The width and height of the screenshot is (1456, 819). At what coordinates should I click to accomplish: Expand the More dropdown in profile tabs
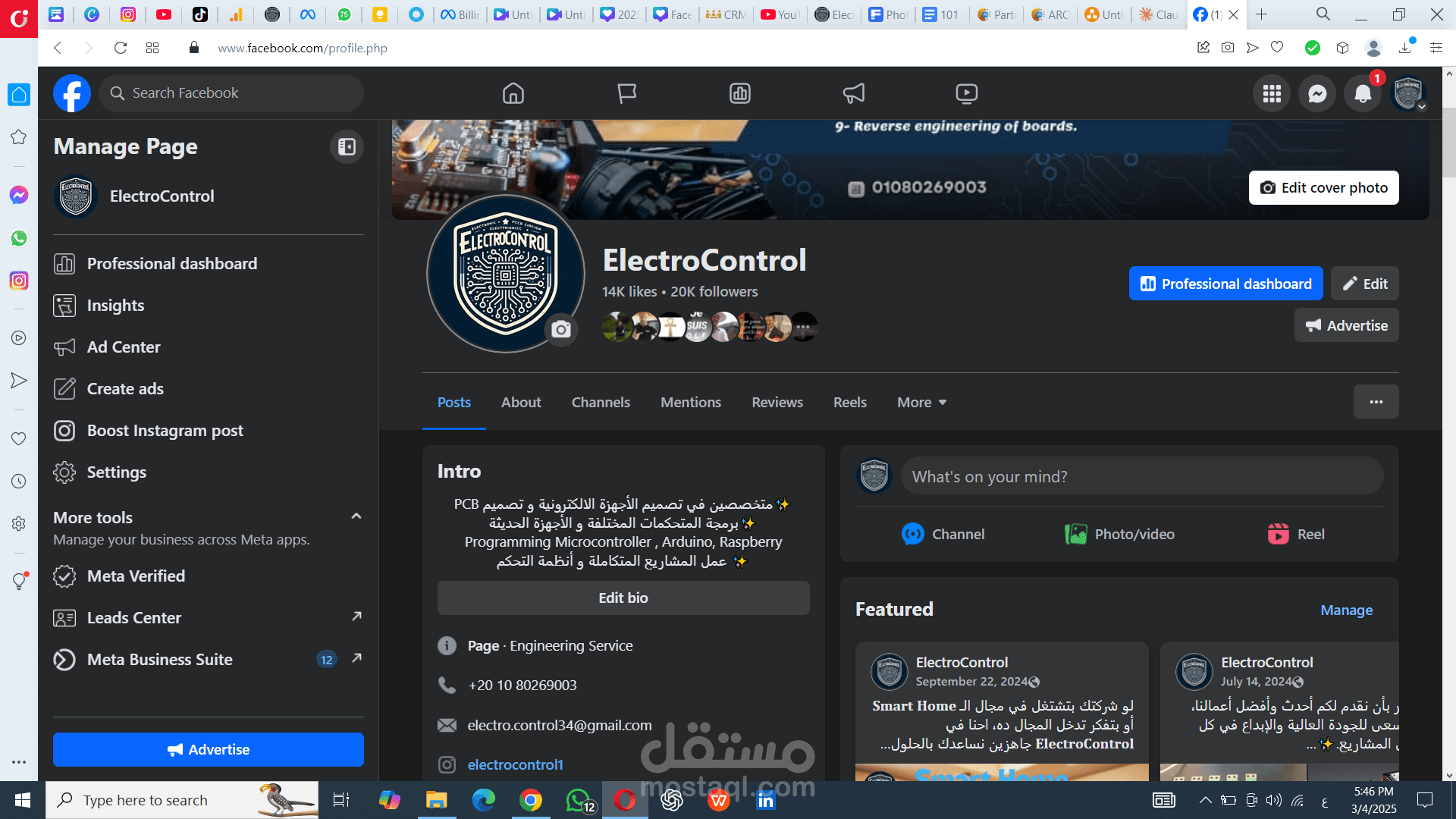coord(921,402)
